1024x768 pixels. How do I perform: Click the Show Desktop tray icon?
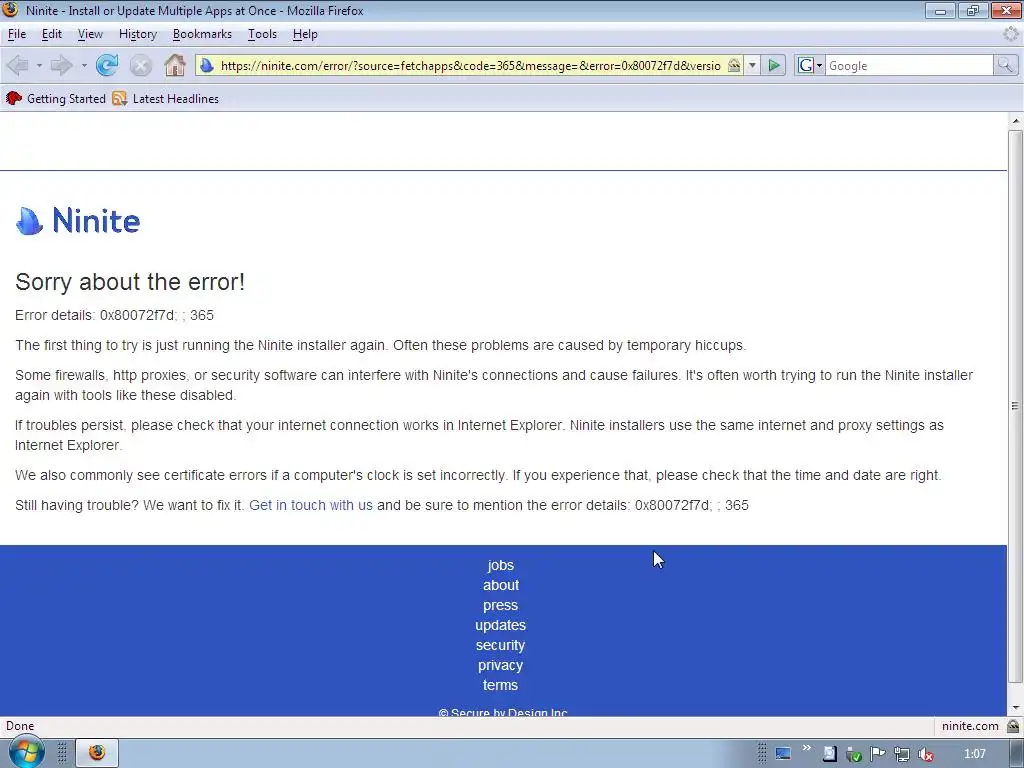783,754
